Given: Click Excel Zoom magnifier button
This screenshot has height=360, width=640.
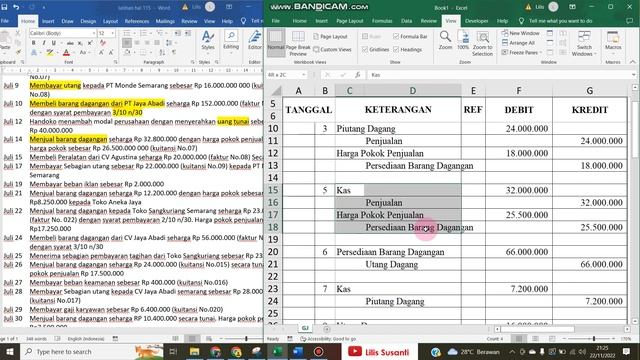Looking at the screenshot, I should 445,40.
